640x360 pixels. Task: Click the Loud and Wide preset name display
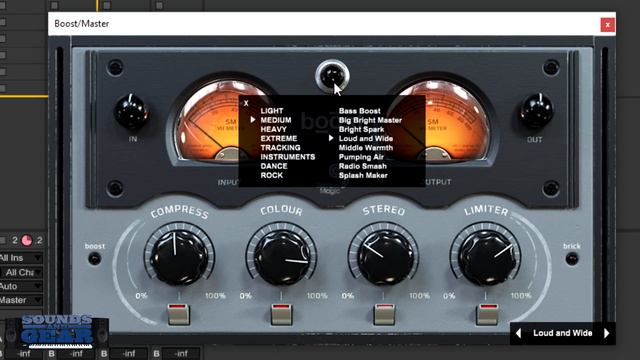pyautogui.click(x=562, y=333)
